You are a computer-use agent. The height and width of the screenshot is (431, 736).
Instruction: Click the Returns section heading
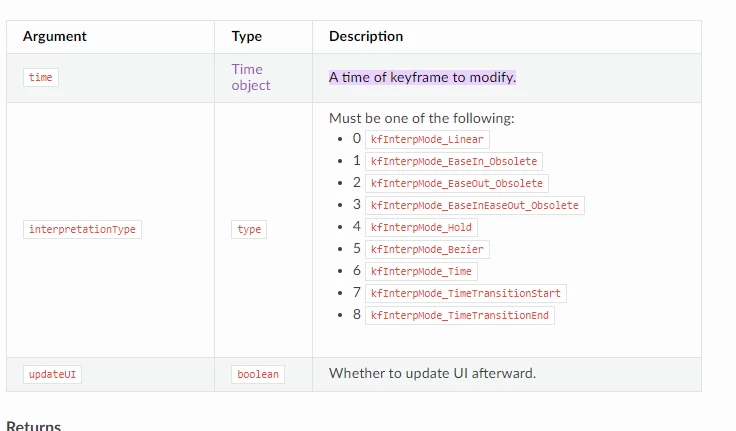34,425
